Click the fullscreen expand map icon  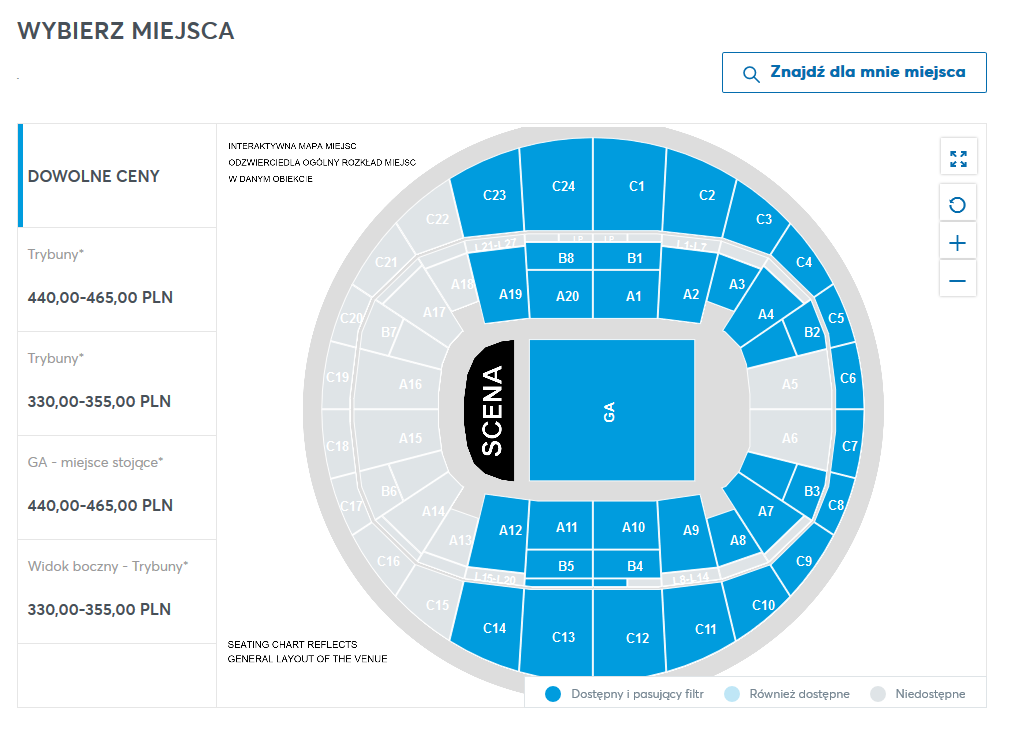958,158
